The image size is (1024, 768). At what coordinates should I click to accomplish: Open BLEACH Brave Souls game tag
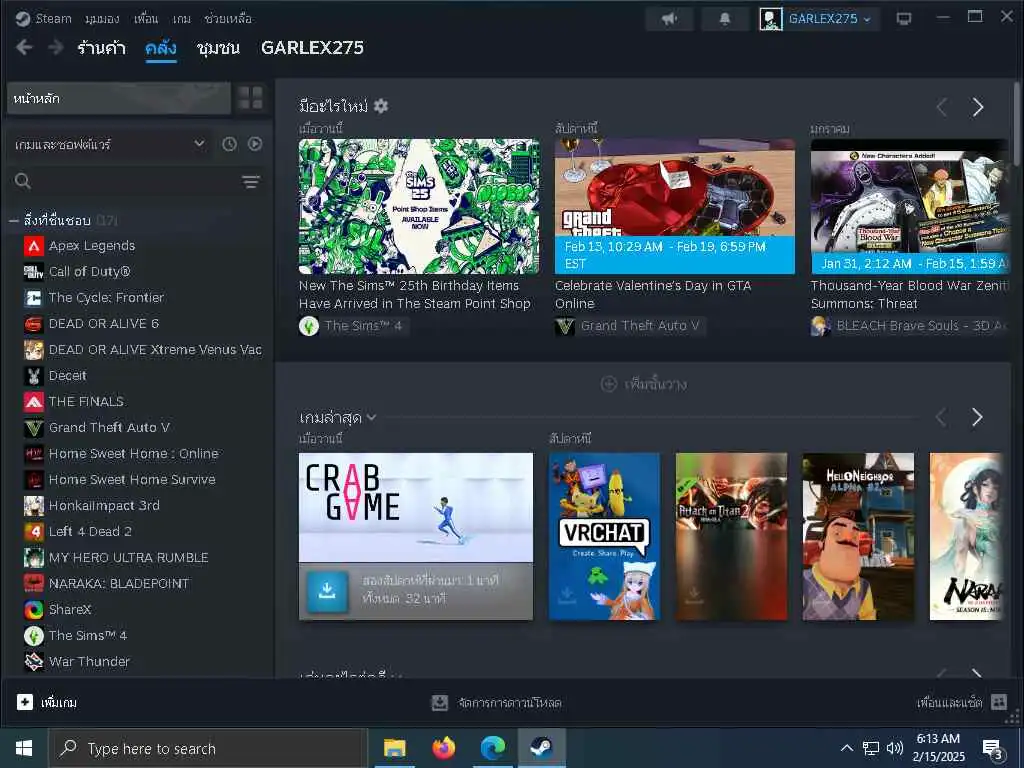click(x=910, y=326)
